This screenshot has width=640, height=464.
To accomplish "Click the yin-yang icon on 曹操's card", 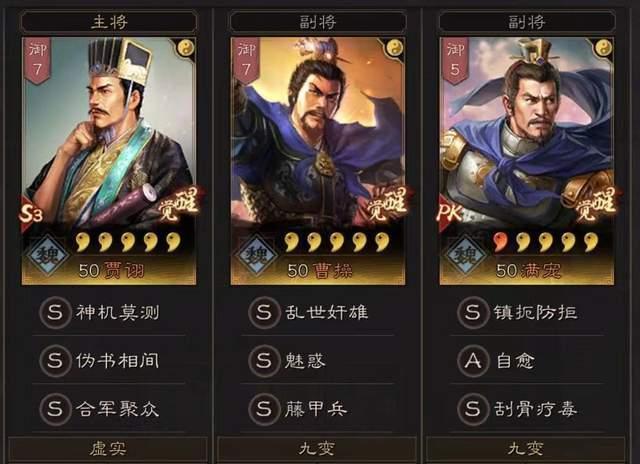I will 395,48.
